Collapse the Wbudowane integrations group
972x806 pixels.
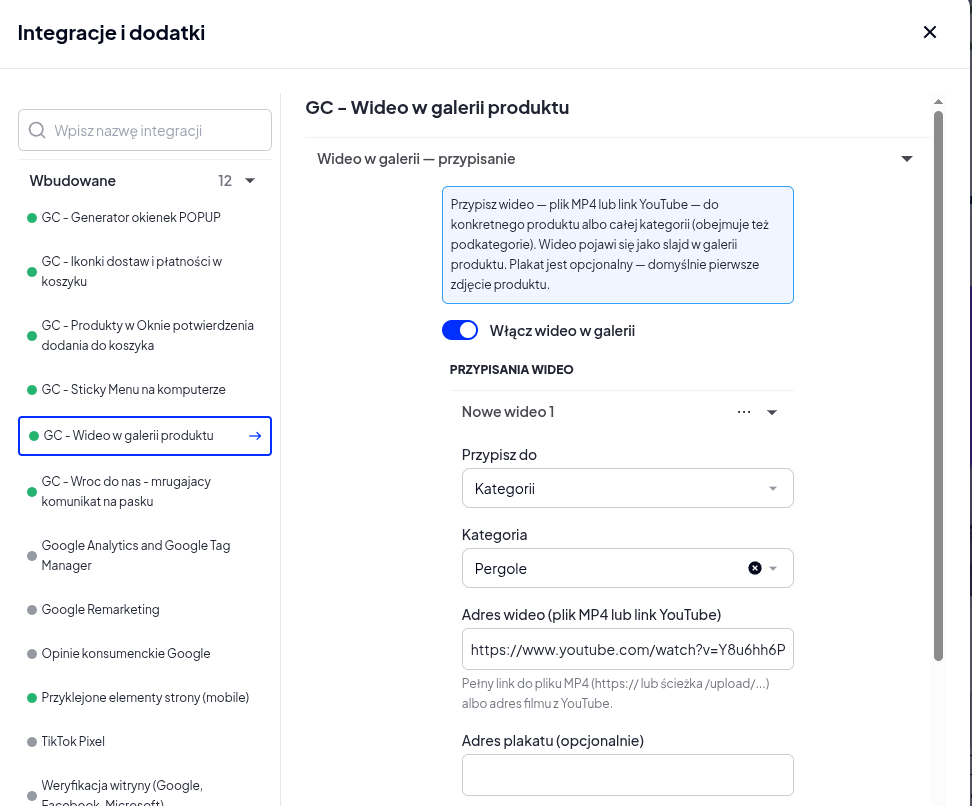click(250, 181)
